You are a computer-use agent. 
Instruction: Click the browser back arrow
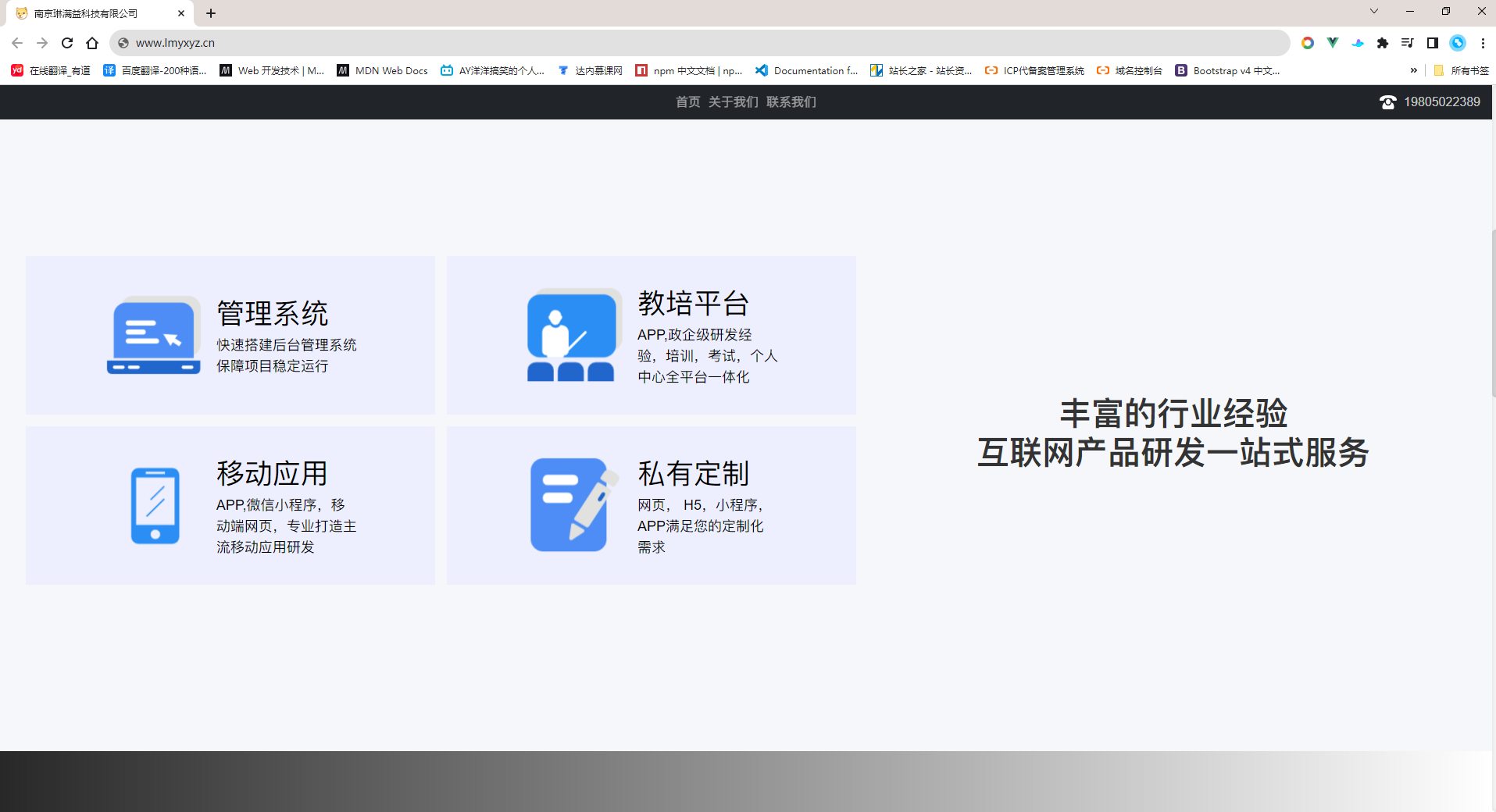pos(17,43)
